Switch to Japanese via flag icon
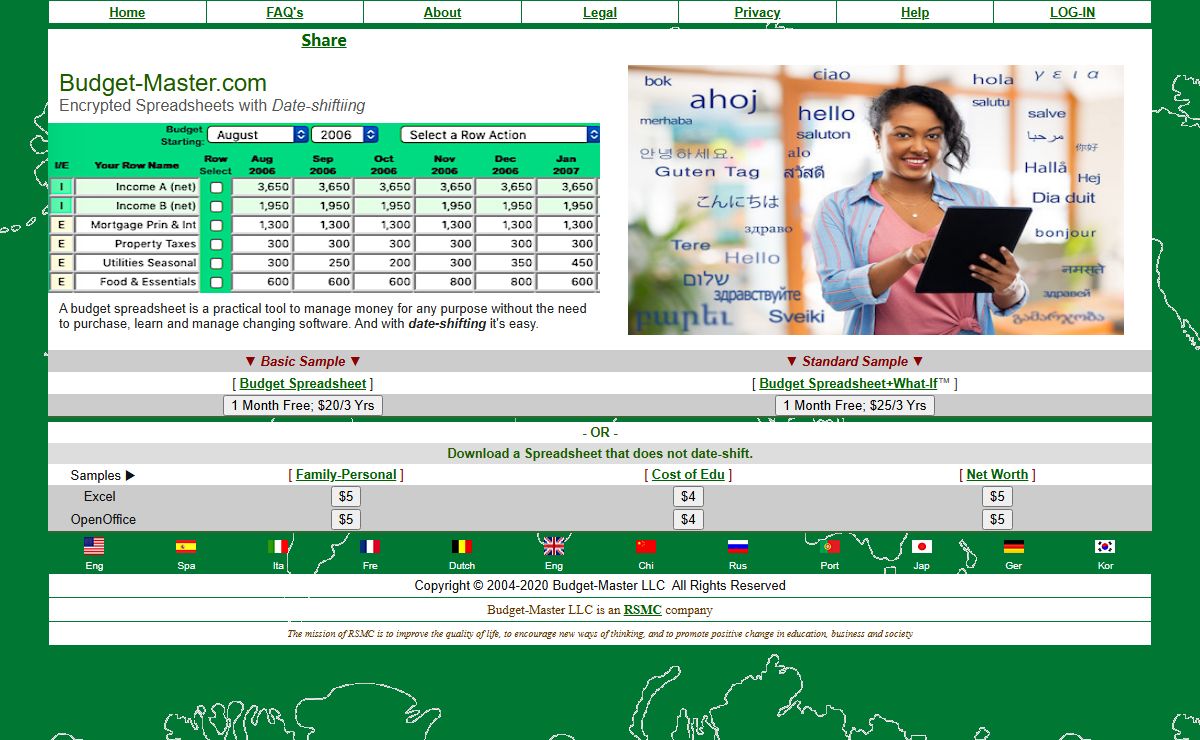The image size is (1200, 740). [x=922, y=546]
